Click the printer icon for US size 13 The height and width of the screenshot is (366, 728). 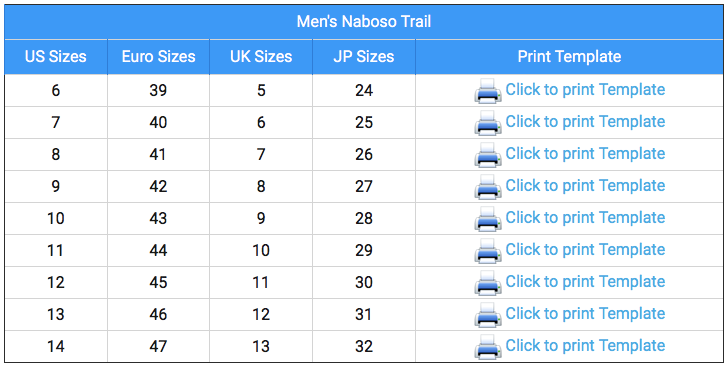coord(488,315)
